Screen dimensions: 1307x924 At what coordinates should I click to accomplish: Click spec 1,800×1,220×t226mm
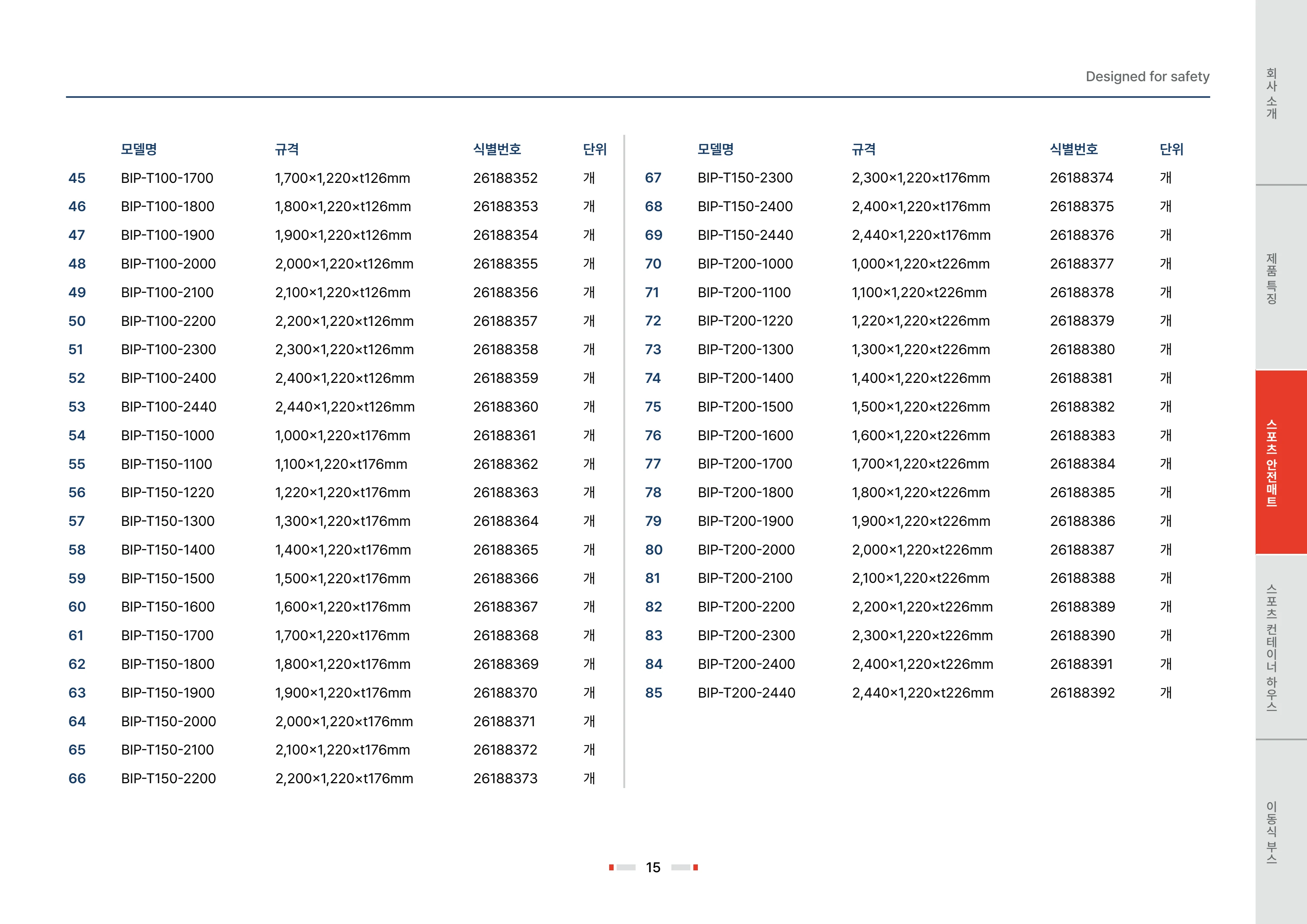coord(921,493)
